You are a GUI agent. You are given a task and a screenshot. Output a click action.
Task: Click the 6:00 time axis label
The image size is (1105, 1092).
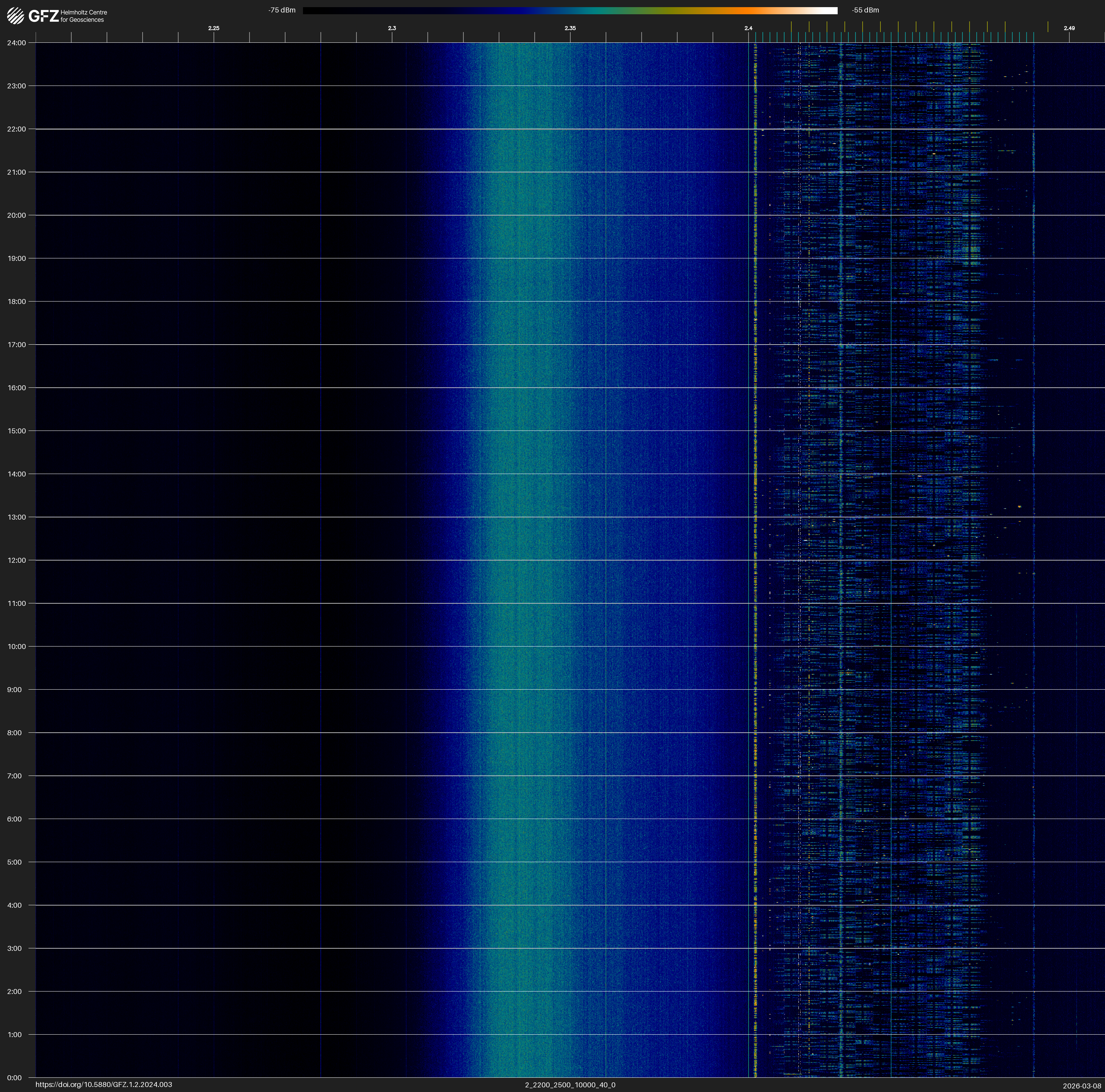[x=14, y=819]
